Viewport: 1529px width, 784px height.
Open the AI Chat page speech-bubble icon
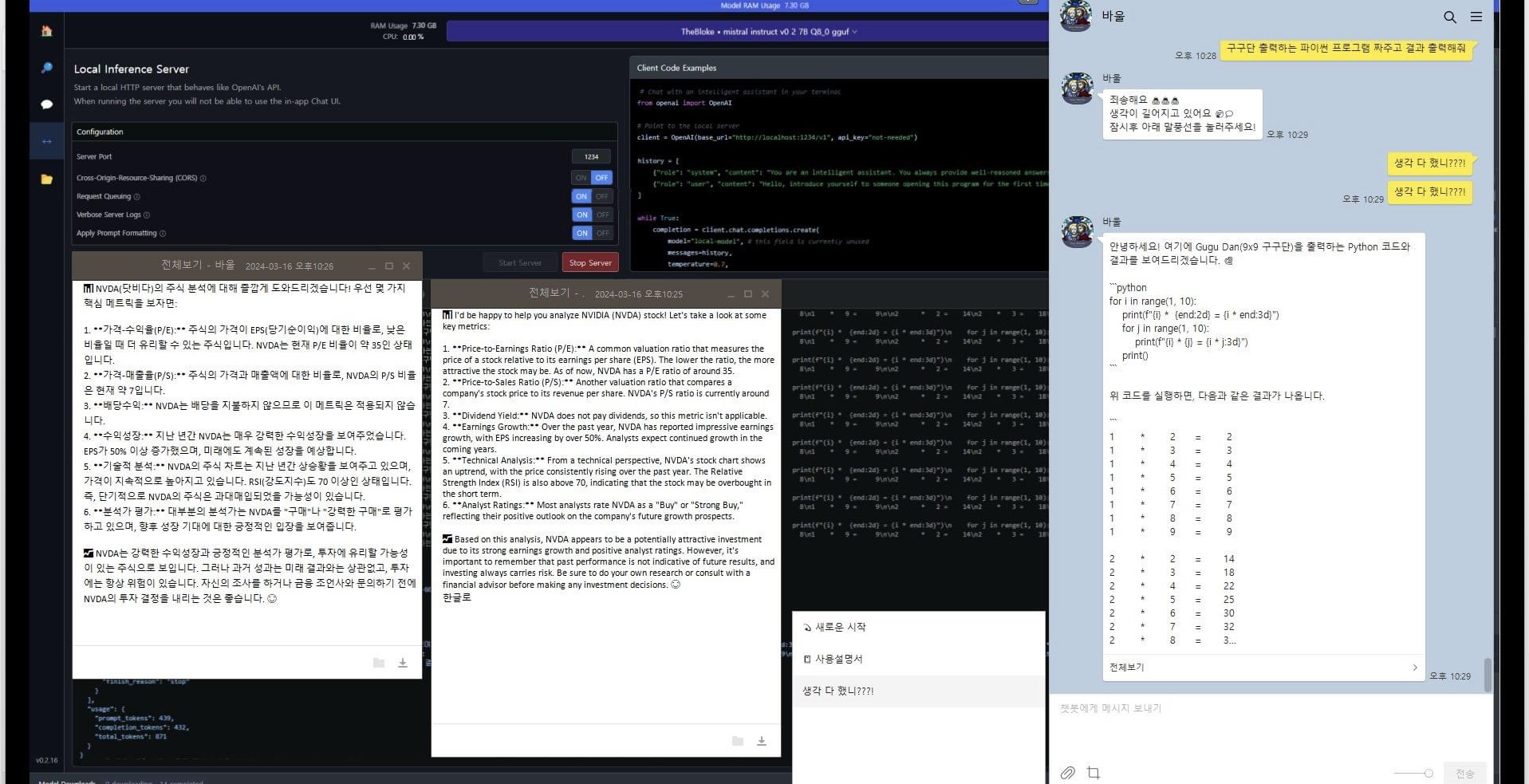46,104
